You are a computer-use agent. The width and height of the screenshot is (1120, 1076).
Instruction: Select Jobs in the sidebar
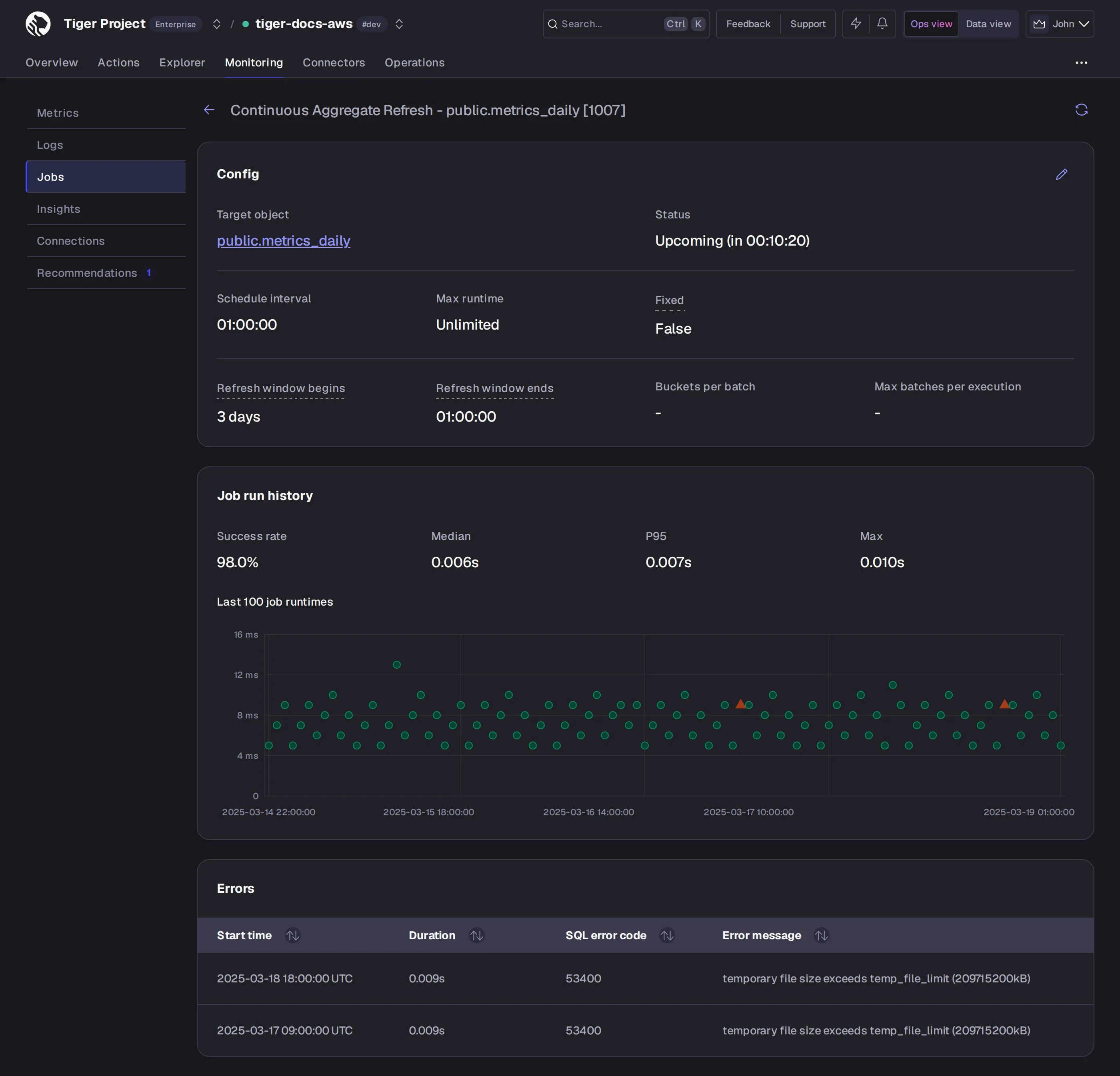[x=106, y=176]
